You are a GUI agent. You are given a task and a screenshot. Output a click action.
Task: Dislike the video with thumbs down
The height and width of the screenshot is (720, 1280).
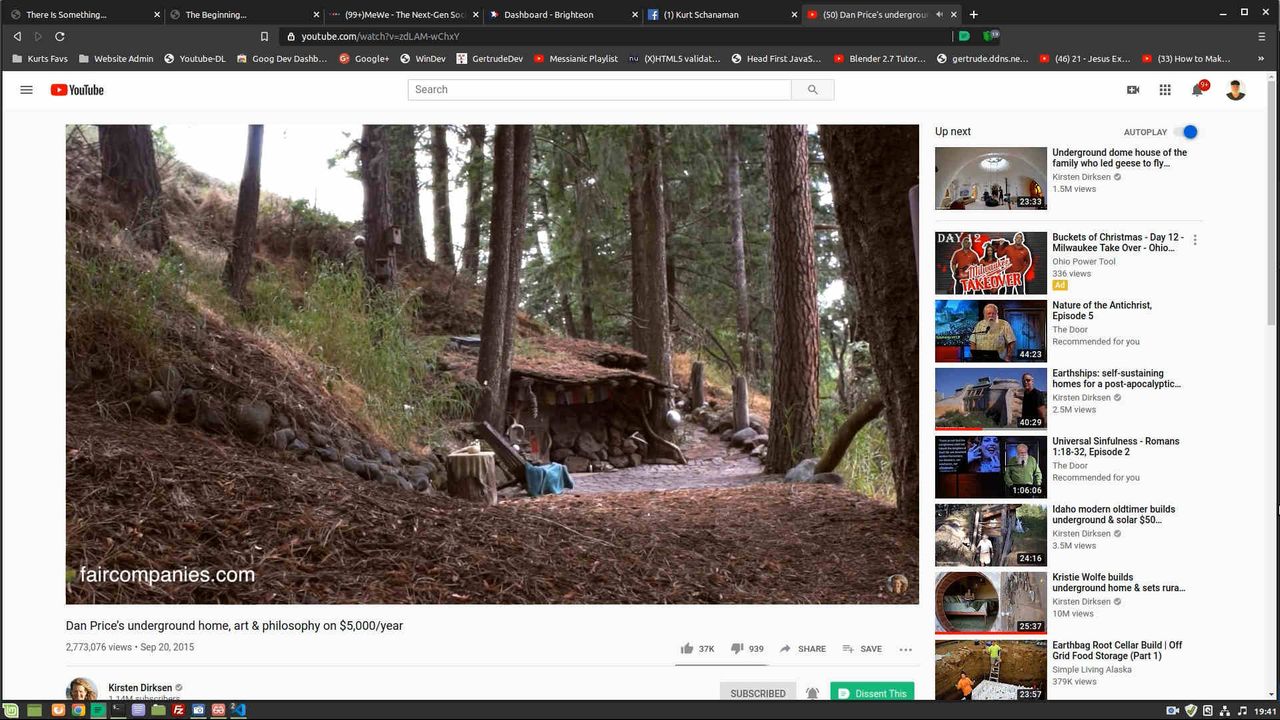737,649
